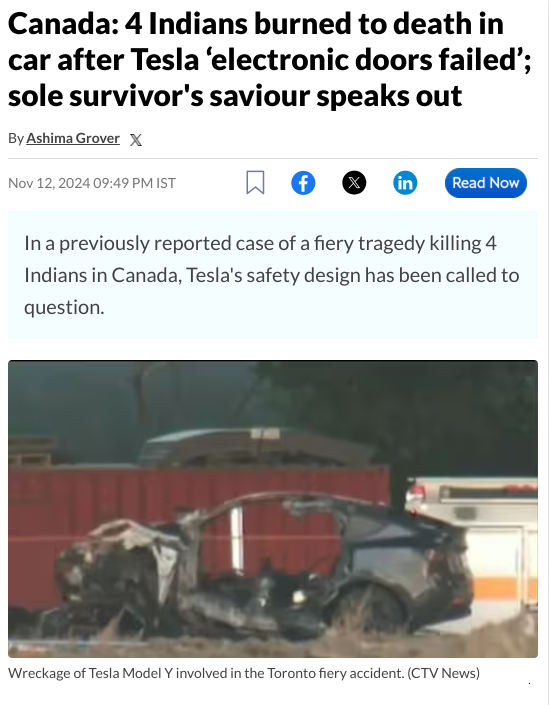The image size is (549, 705).
Task: Click the image caption about the Model Y
Action: (x=244, y=673)
